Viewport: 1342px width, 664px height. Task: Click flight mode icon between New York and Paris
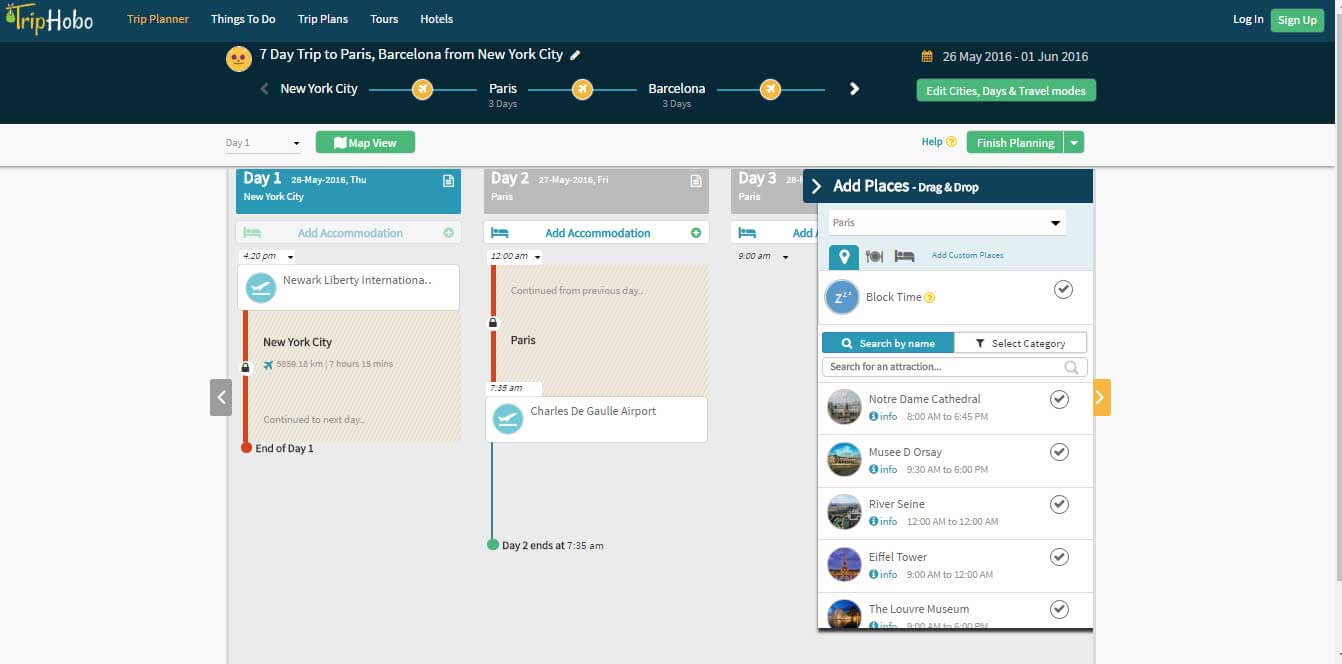(423, 89)
